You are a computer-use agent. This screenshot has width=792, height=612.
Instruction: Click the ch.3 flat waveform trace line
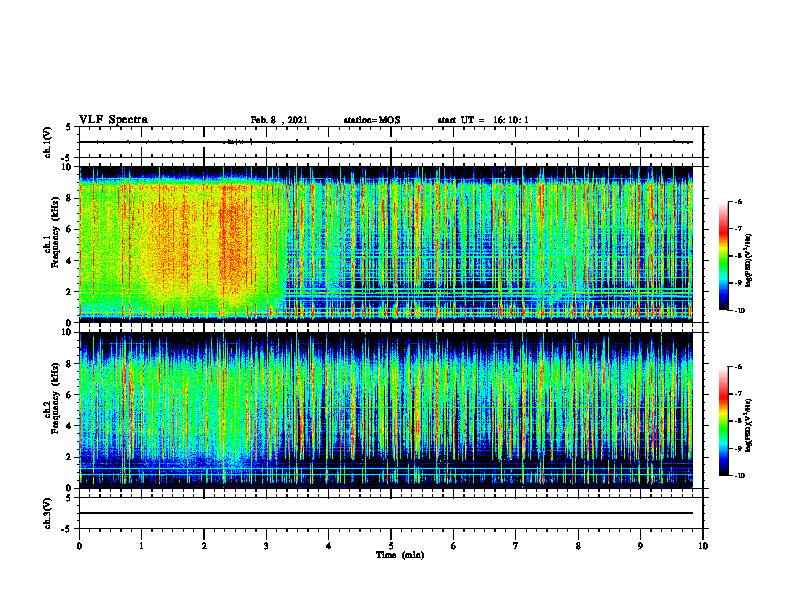click(x=386, y=513)
